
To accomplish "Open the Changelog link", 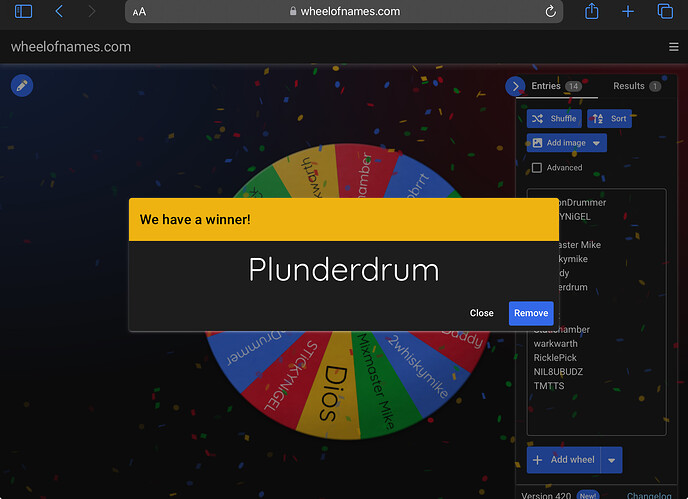I will (x=649, y=495).
